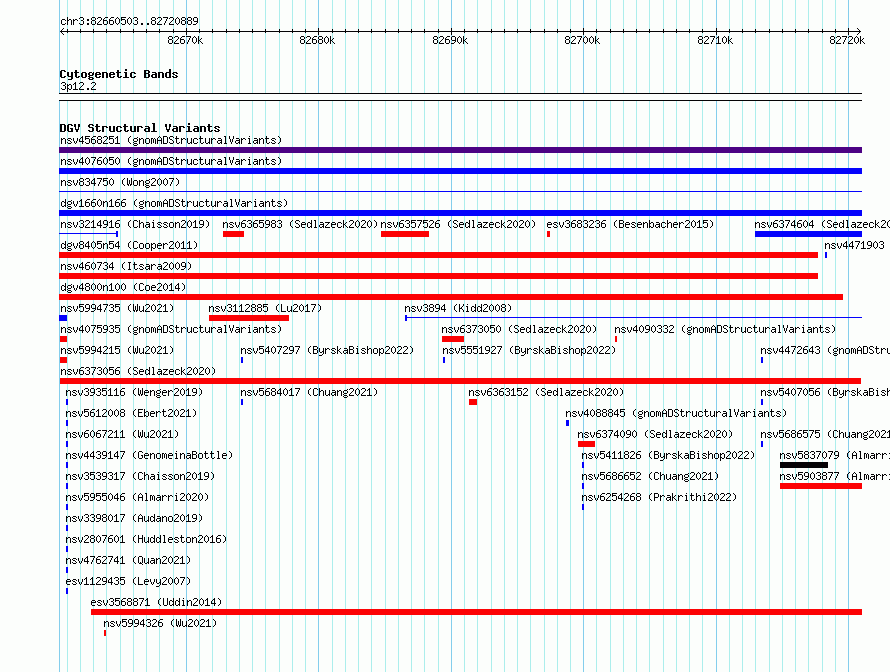Screen dimensions: 890x672
Task: Select the nsv4076050 blue variant bar
Action: 460,171
